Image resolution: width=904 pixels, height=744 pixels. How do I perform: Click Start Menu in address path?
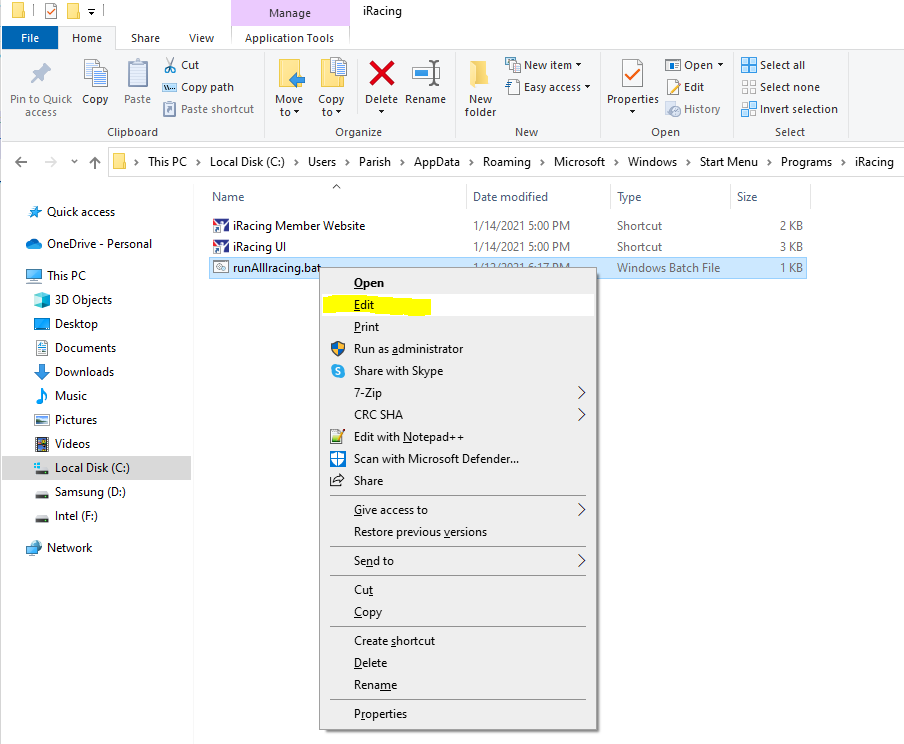(x=729, y=162)
